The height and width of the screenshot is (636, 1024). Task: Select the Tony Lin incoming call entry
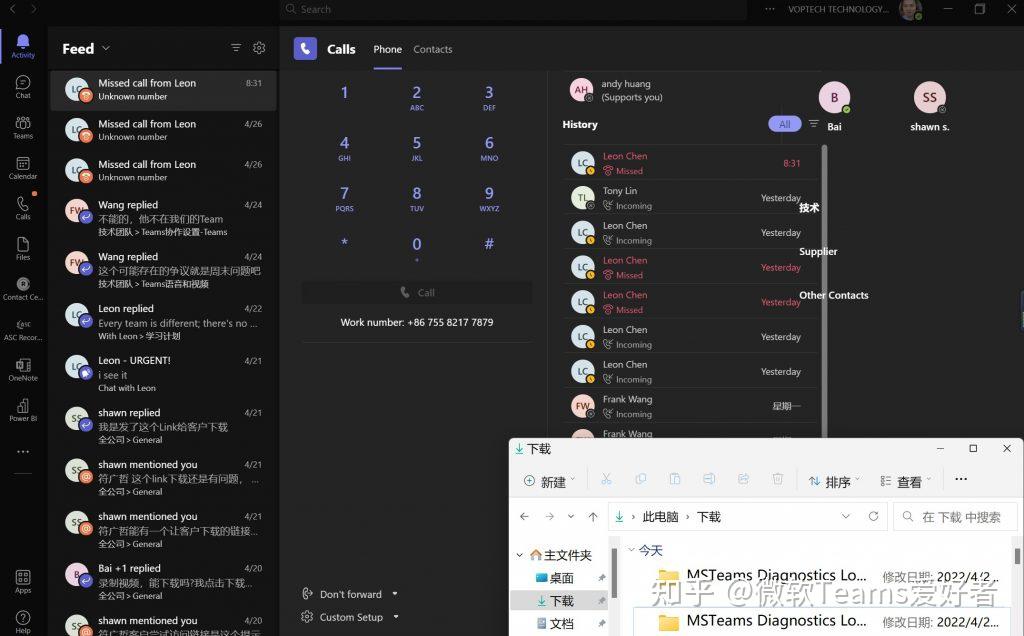[x=691, y=197]
